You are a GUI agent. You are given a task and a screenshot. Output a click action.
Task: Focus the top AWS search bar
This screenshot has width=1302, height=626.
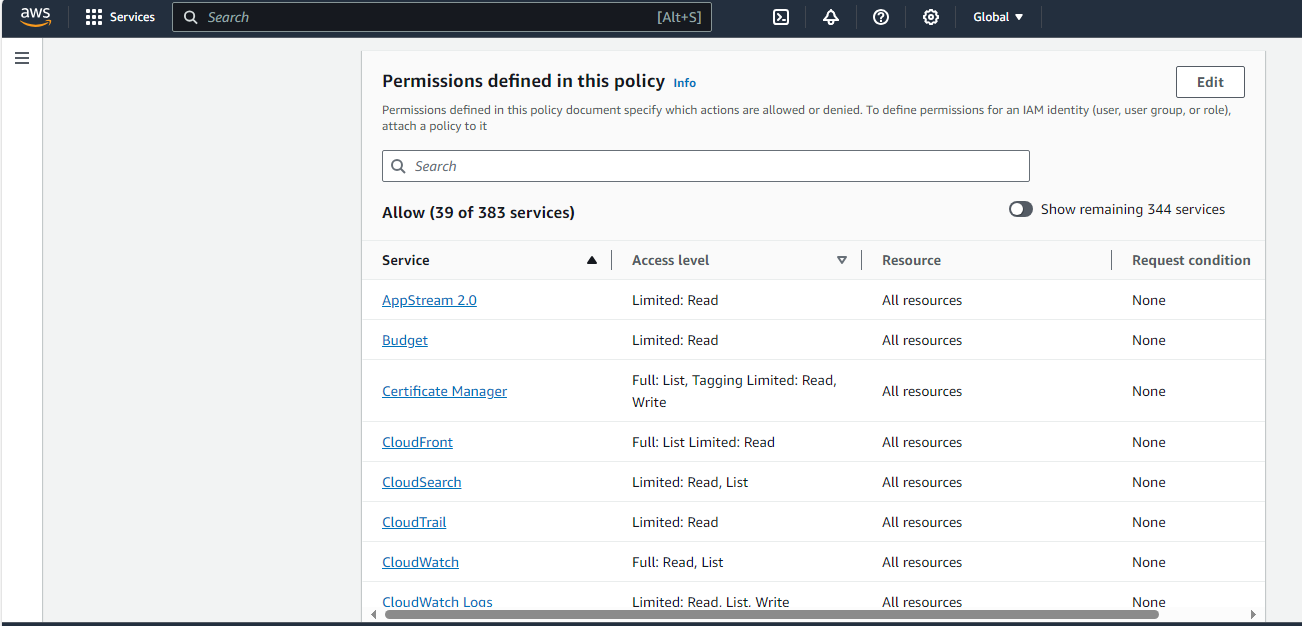(x=442, y=17)
